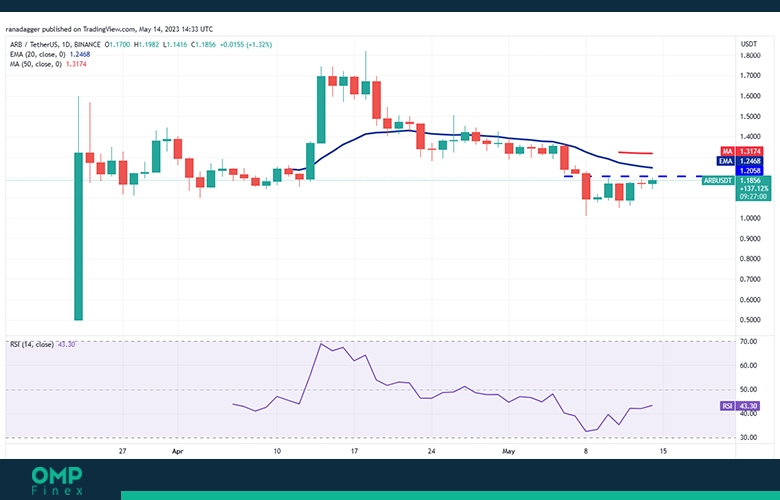Click the 1.5000 price axis label

(750, 116)
